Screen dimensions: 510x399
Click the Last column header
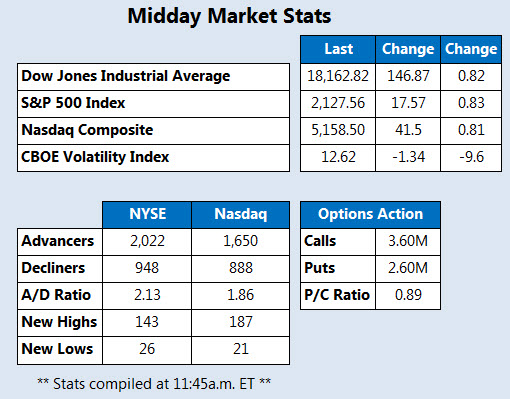click(338, 49)
